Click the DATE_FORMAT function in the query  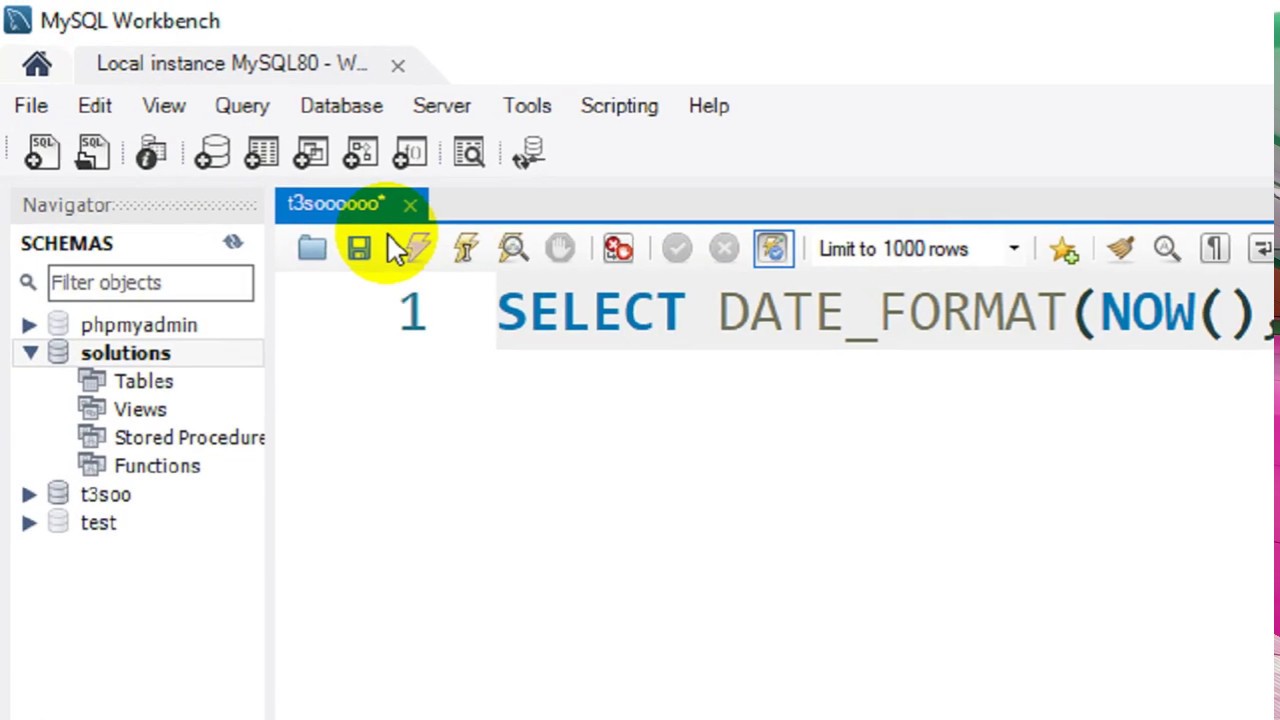coord(891,313)
